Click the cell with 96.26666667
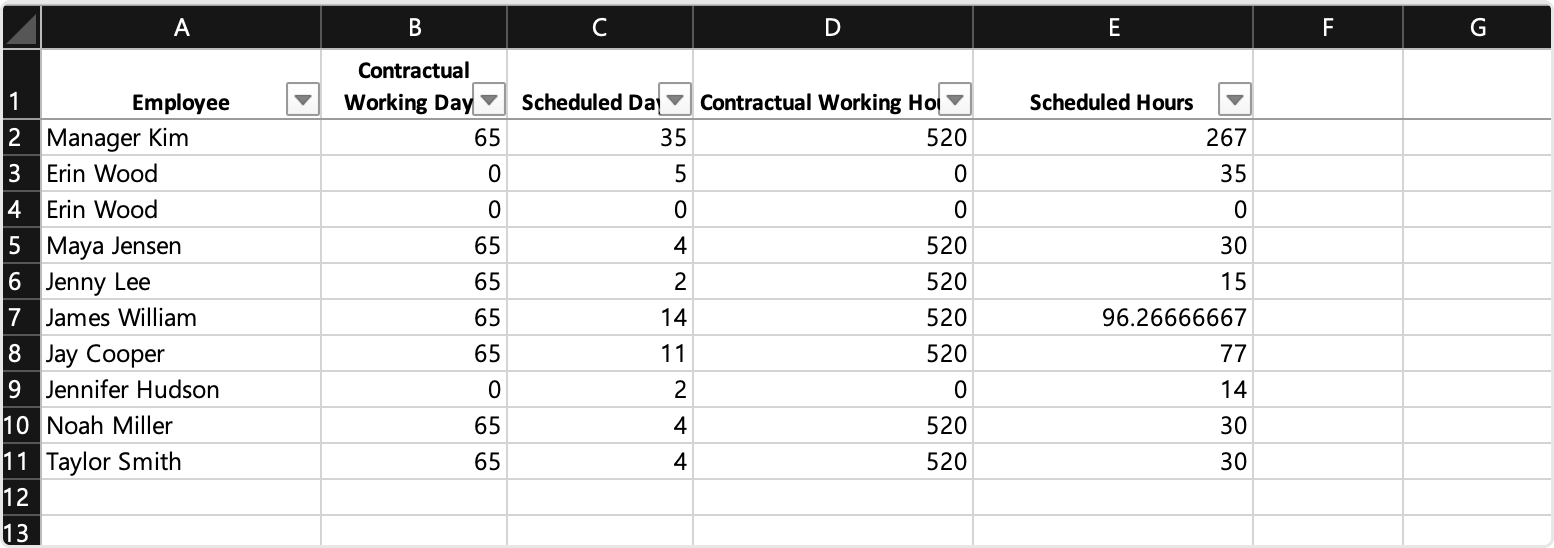 click(1113, 318)
